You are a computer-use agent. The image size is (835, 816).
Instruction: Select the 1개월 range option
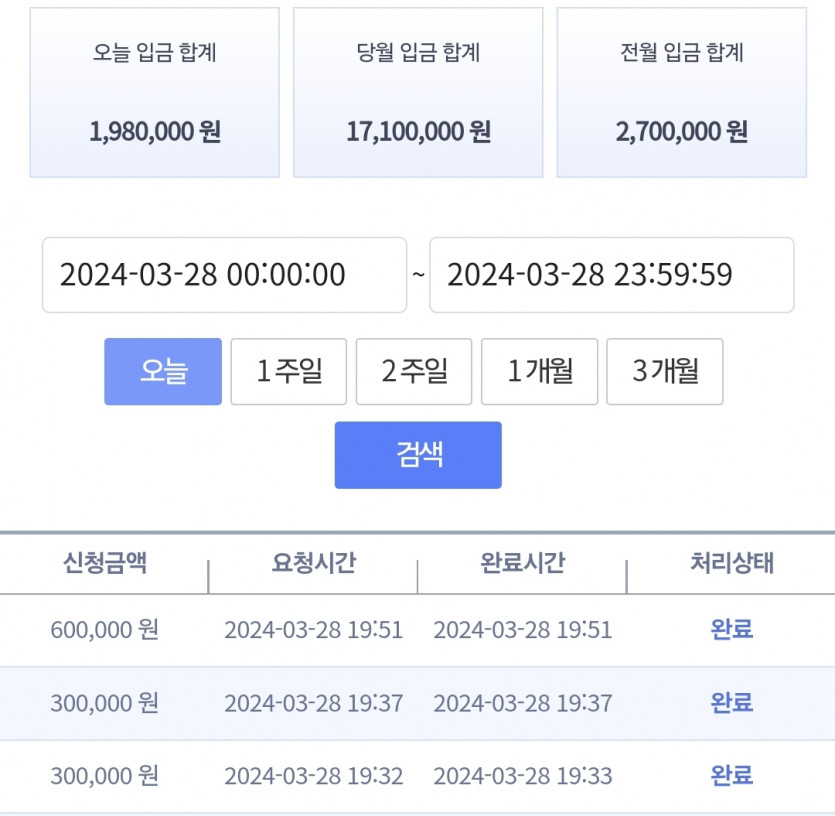tap(539, 371)
